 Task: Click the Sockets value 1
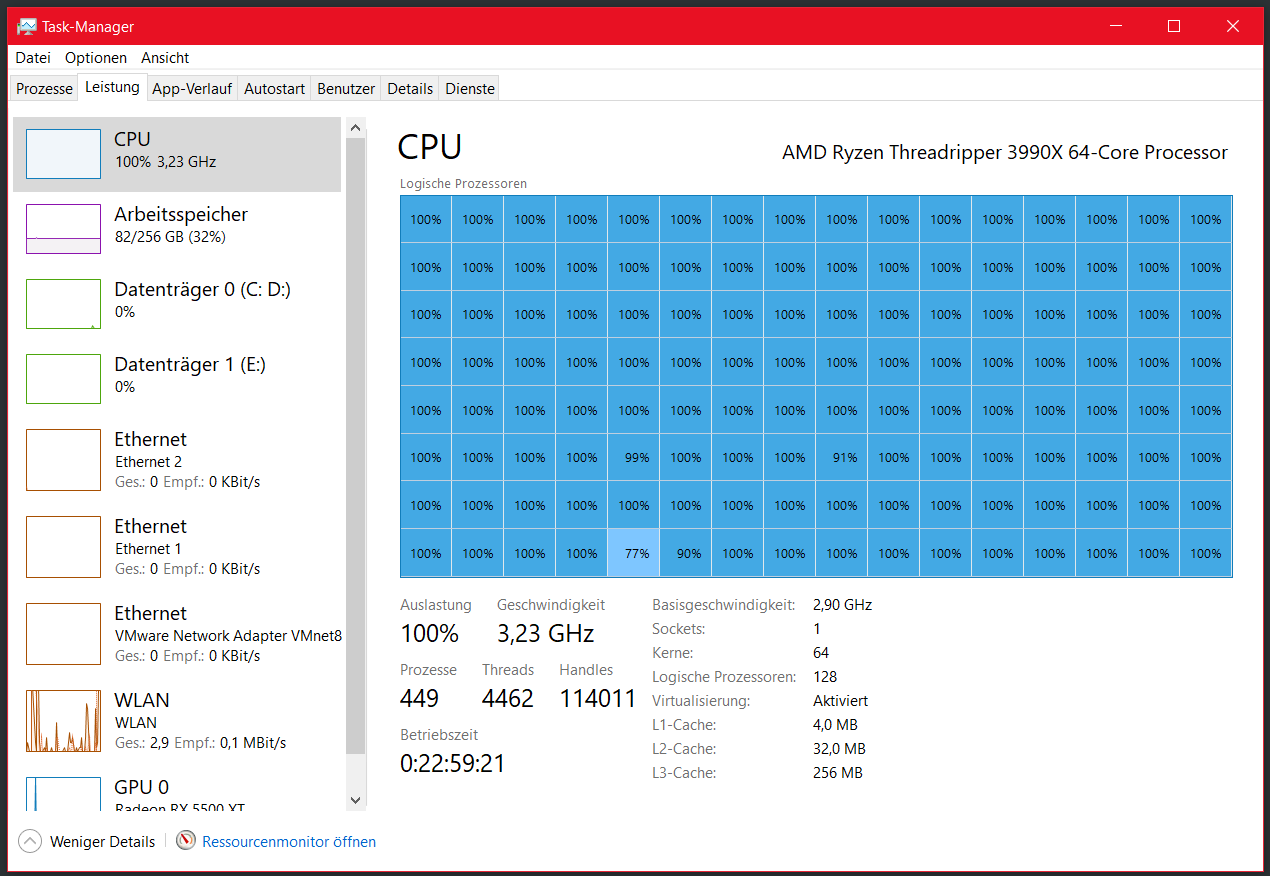(817, 629)
